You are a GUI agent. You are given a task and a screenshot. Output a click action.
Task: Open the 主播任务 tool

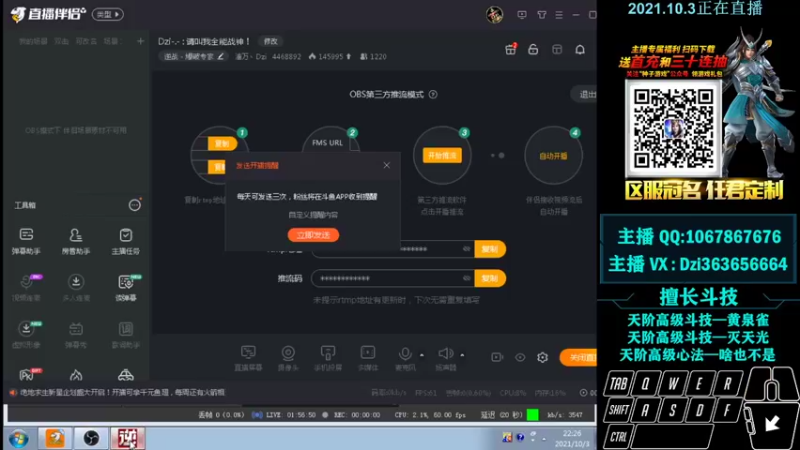(x=126, y=241)
